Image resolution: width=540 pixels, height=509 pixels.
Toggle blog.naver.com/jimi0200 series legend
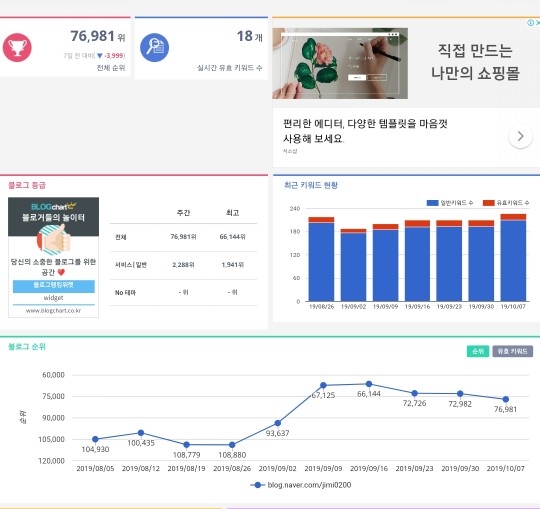tap(301, 485)
